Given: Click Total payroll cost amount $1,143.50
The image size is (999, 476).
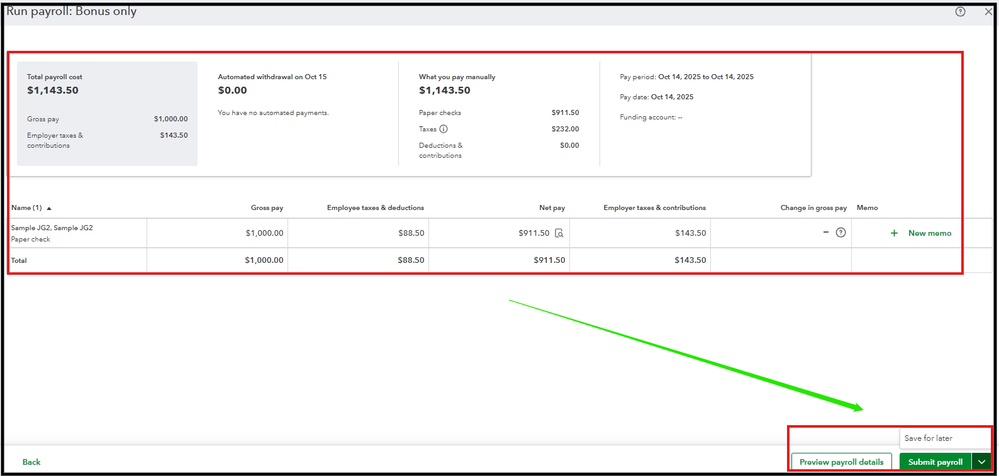Looking at the screenshot, I should [x=52, y=90].
